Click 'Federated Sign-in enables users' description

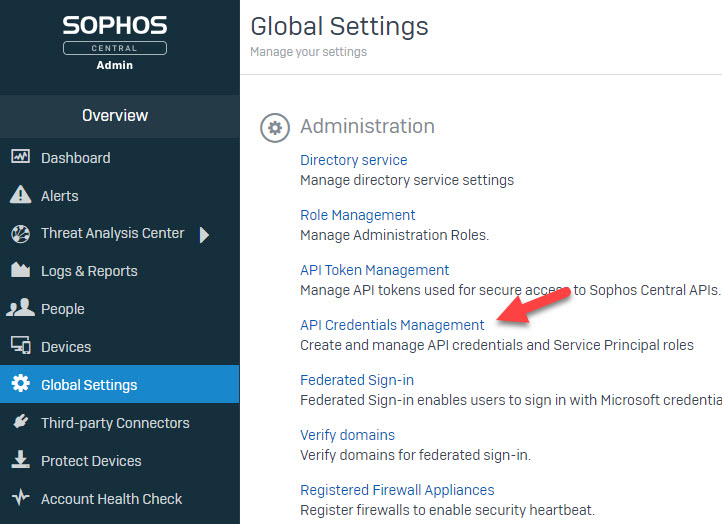click(511, 400)
